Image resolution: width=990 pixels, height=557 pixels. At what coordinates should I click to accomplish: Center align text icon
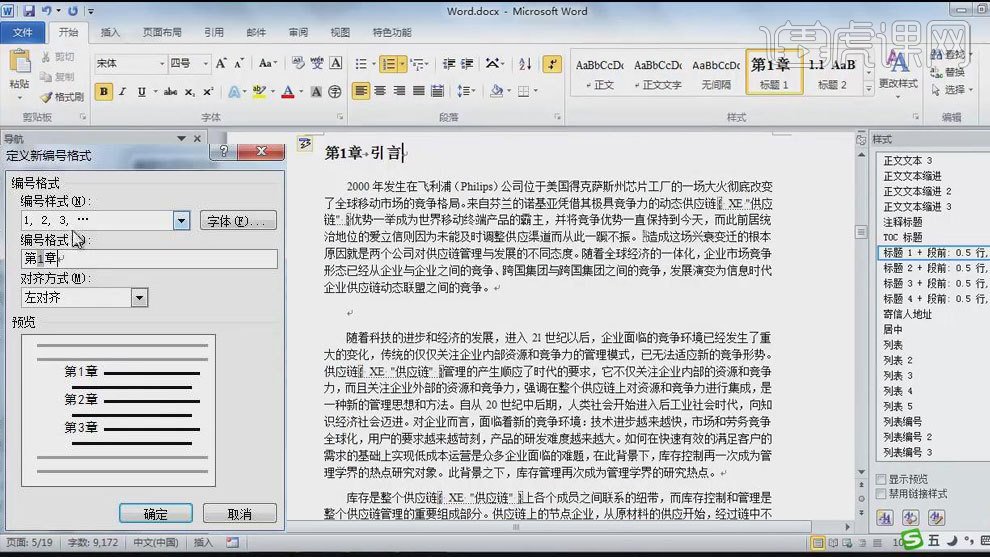(380, 92)
